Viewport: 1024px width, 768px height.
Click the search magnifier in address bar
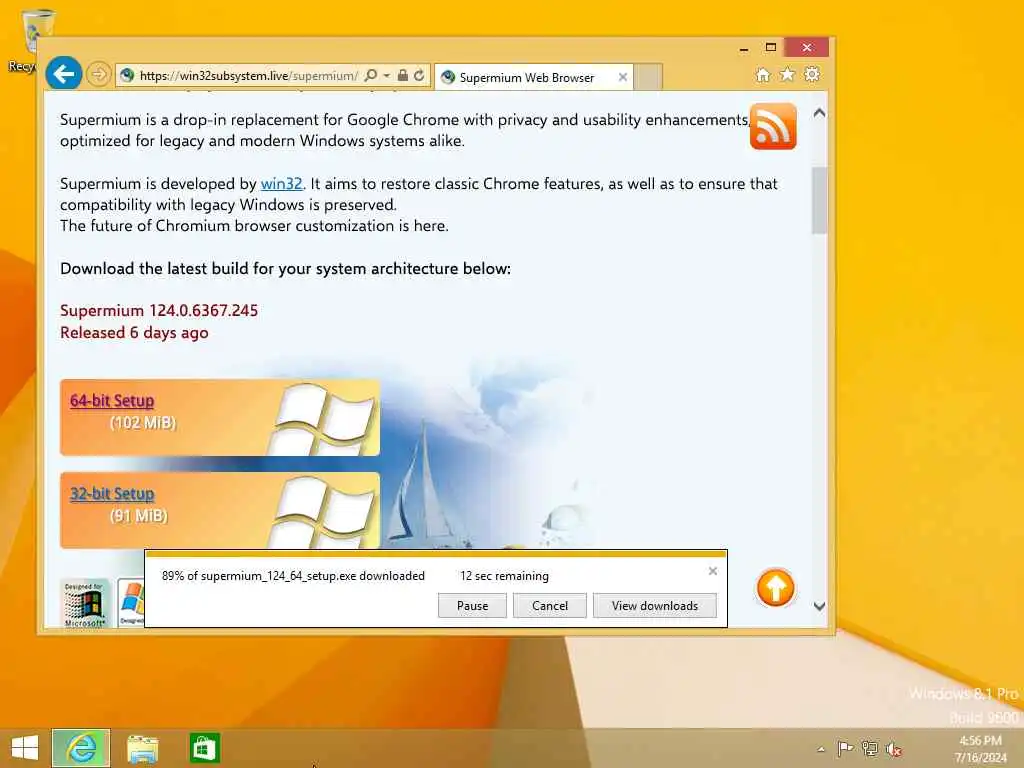pyautogui.click(x=370, y=76)
